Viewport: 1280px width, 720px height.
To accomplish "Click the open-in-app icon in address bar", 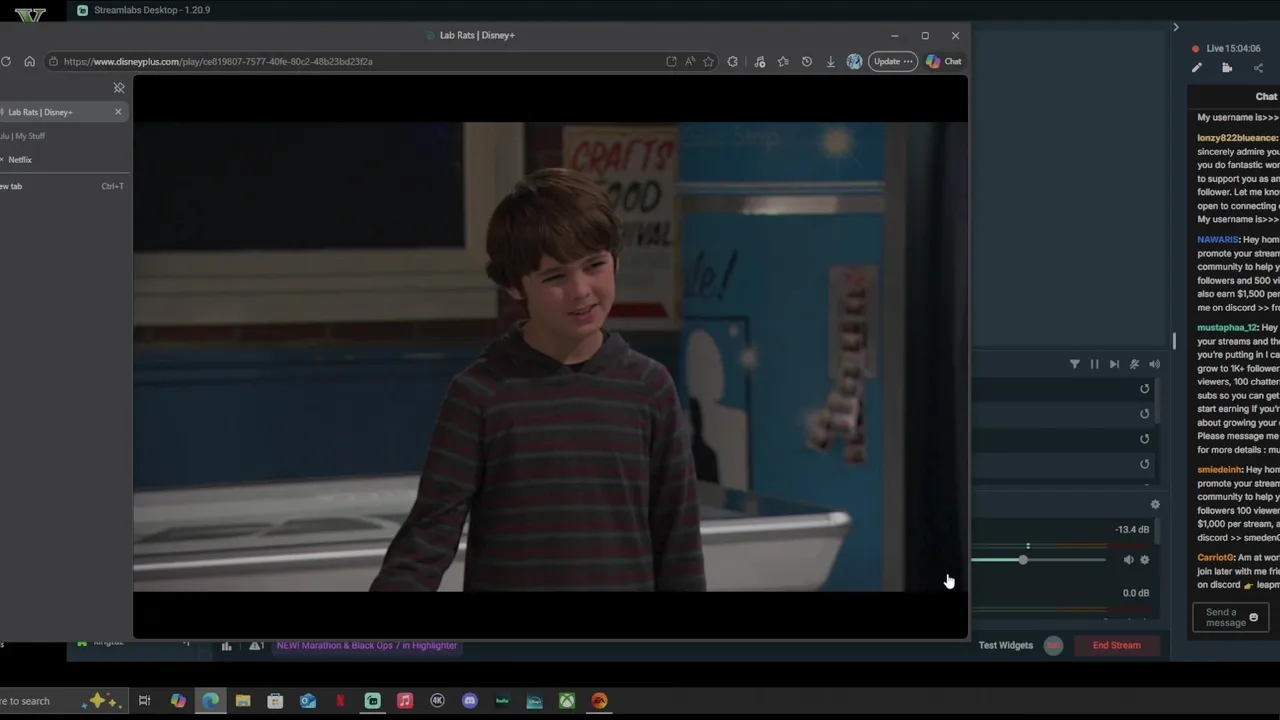I will click(671, 61).
